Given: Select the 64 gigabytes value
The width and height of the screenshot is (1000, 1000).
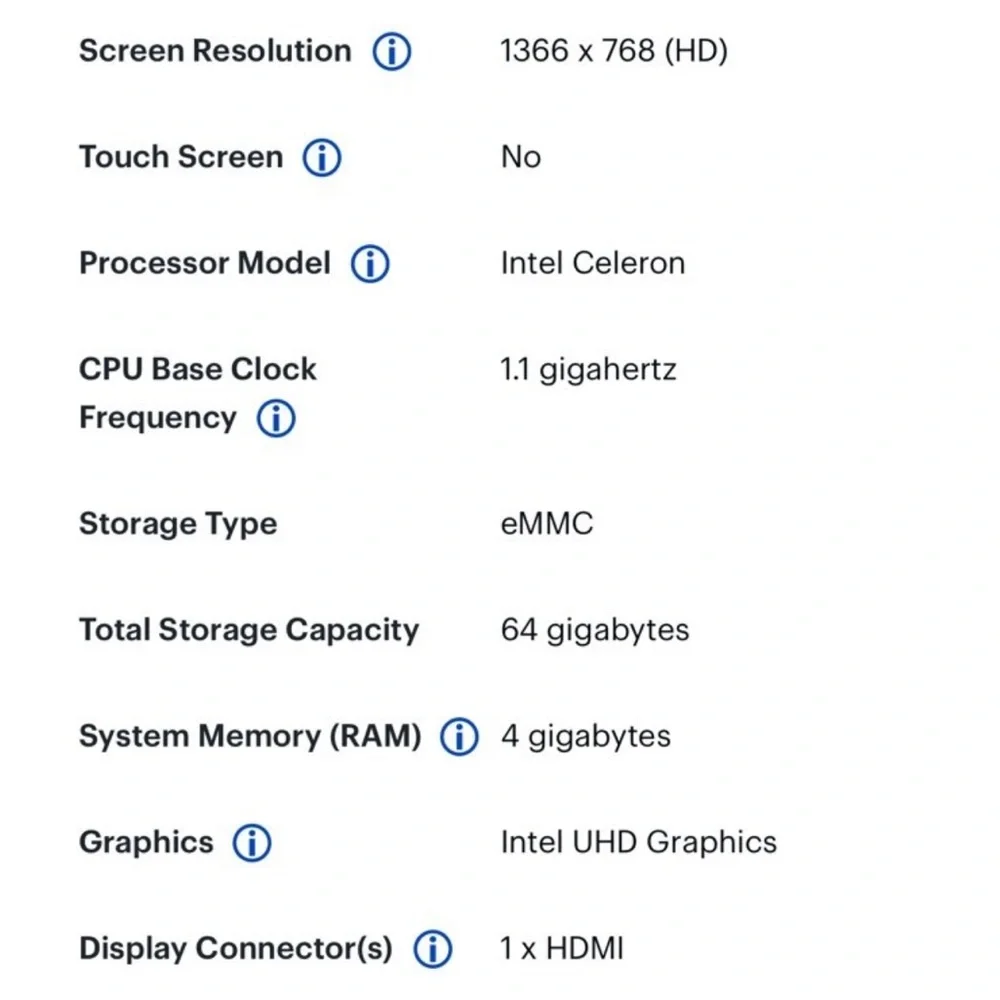Looking at the screenshot, I should click(594, 631).
